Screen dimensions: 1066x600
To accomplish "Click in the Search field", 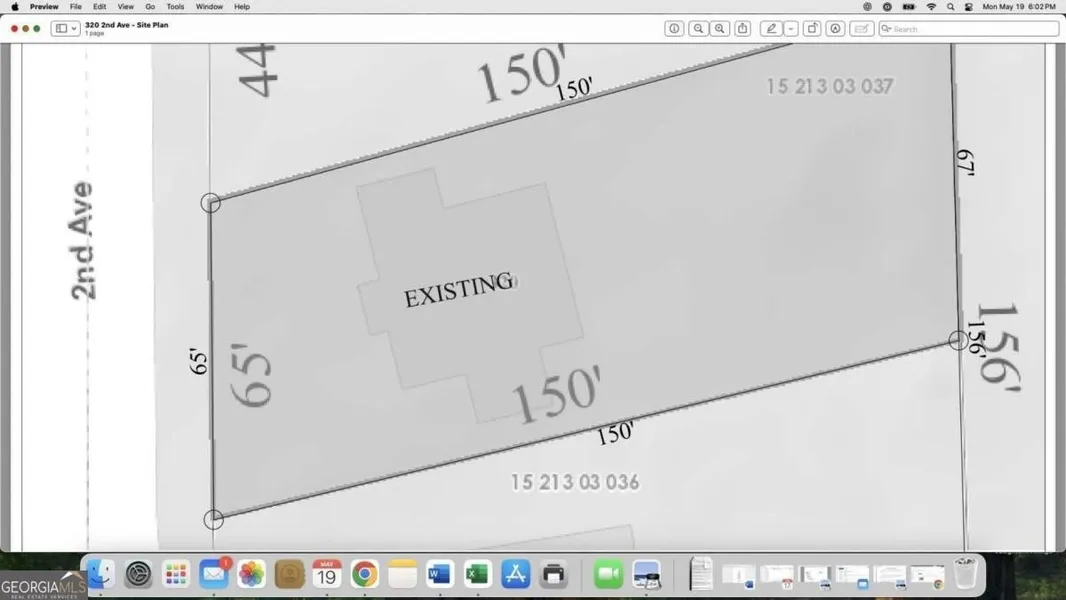I will (x=970, y=29).
